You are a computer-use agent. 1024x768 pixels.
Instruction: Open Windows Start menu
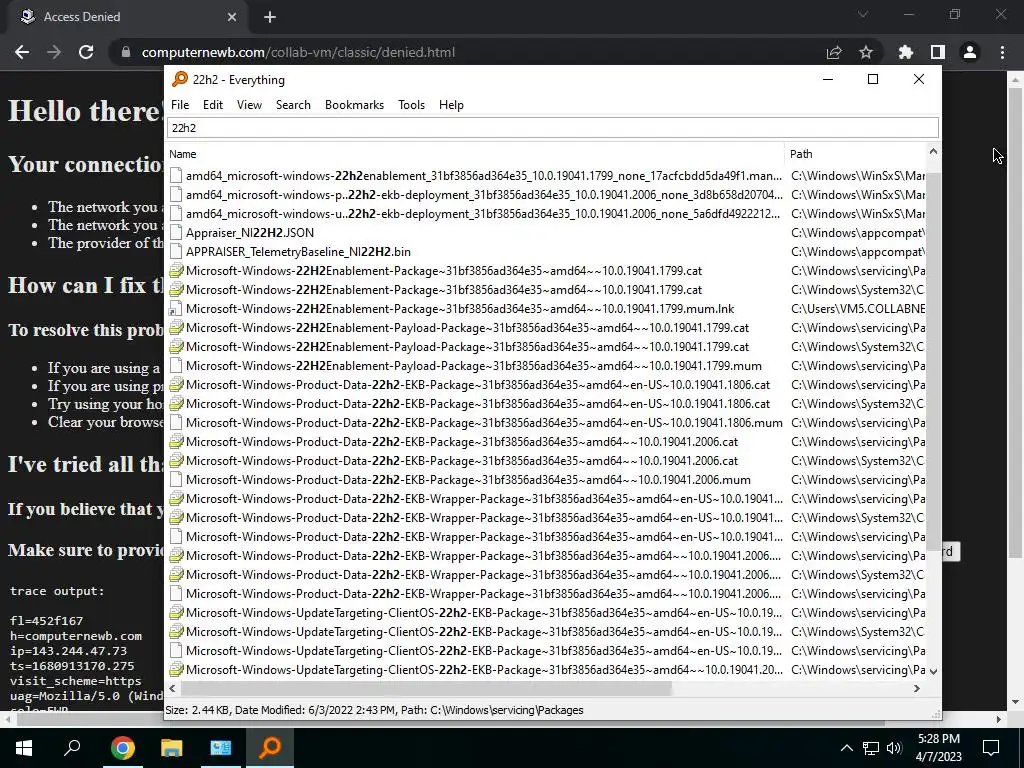point(24,748)
